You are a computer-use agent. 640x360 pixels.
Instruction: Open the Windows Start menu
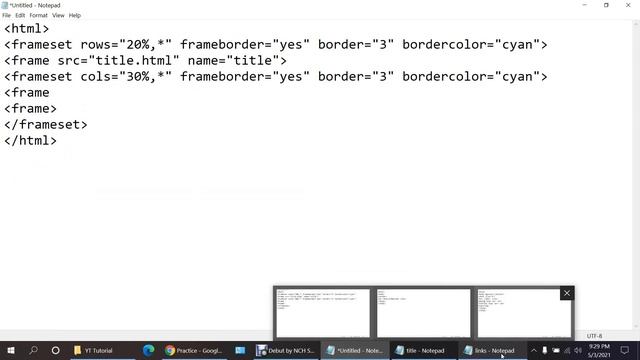click(x=11, y=350)
